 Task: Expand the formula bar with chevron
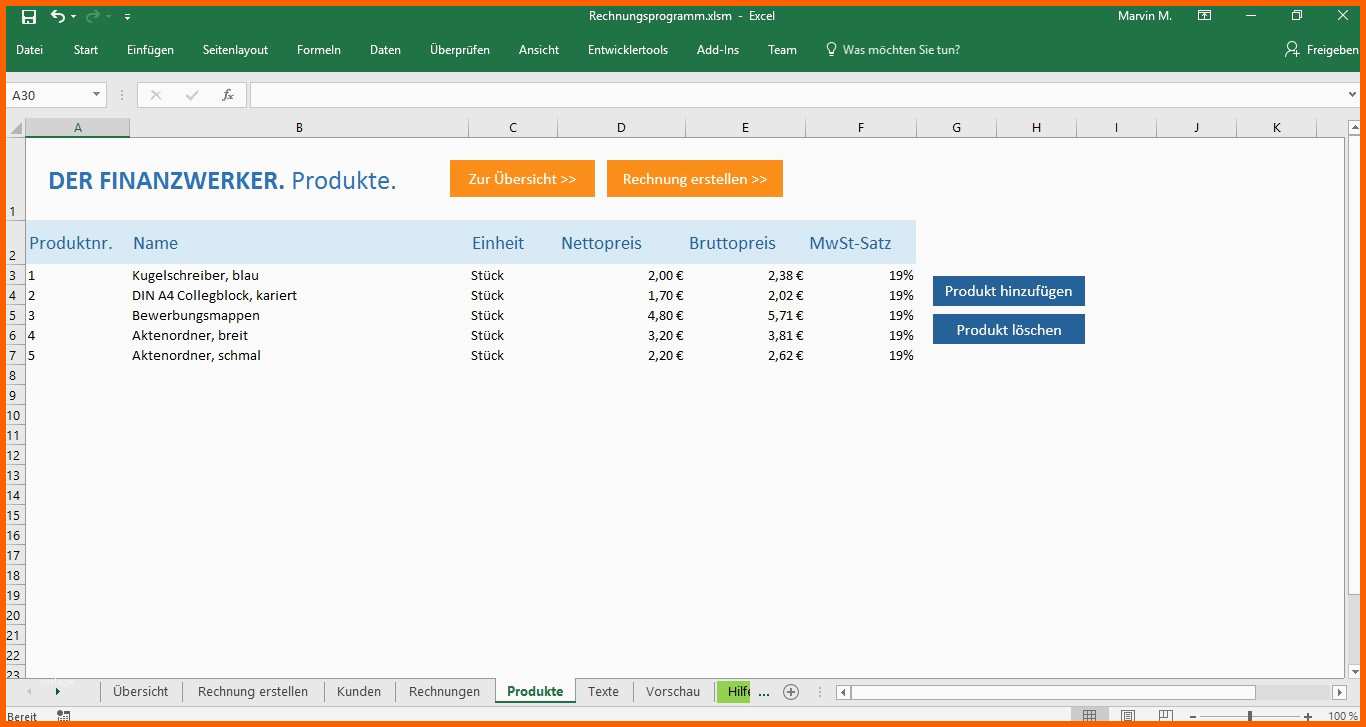1353,95
